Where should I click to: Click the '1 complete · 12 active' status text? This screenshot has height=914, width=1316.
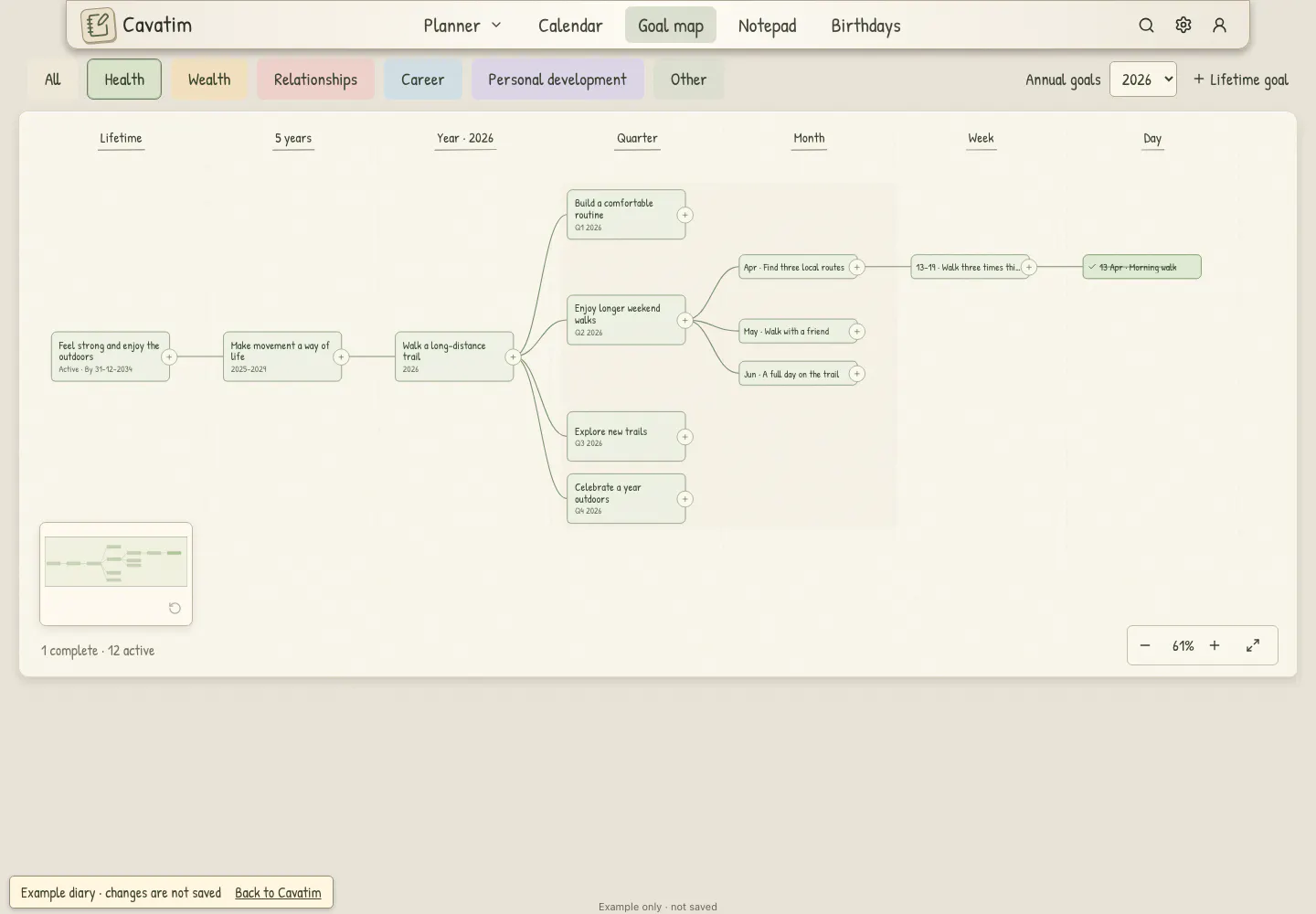pyautogui.click(x=98, y=651)
